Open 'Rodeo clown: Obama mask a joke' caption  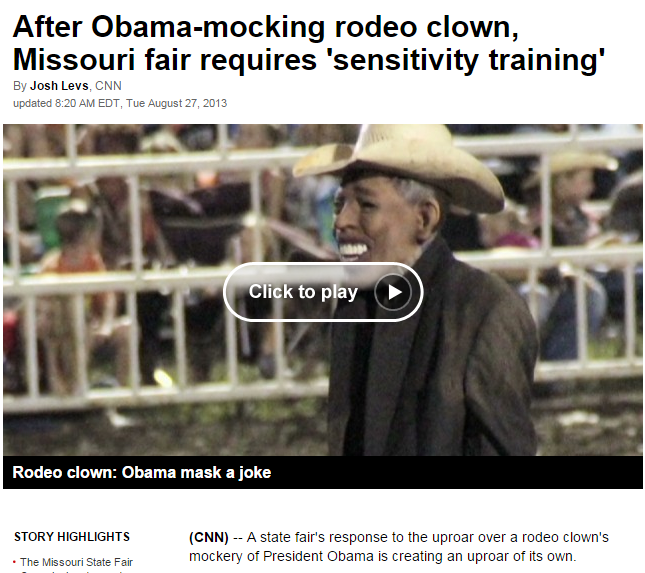[142, 472]
